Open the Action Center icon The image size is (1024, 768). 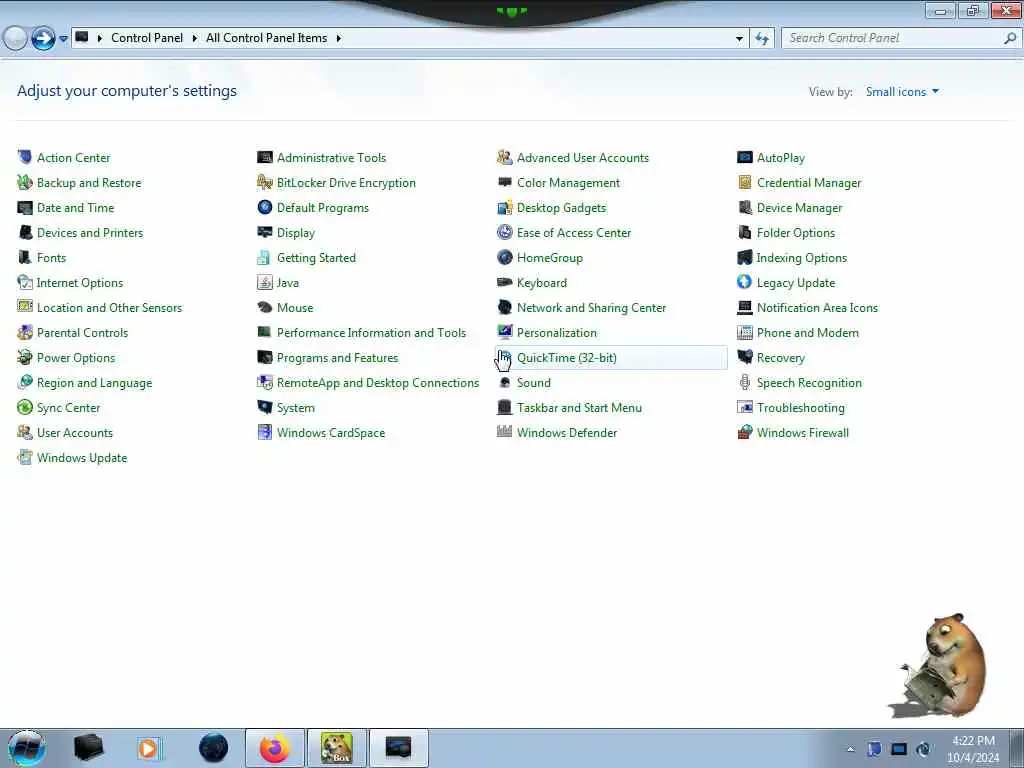(25, 157)
